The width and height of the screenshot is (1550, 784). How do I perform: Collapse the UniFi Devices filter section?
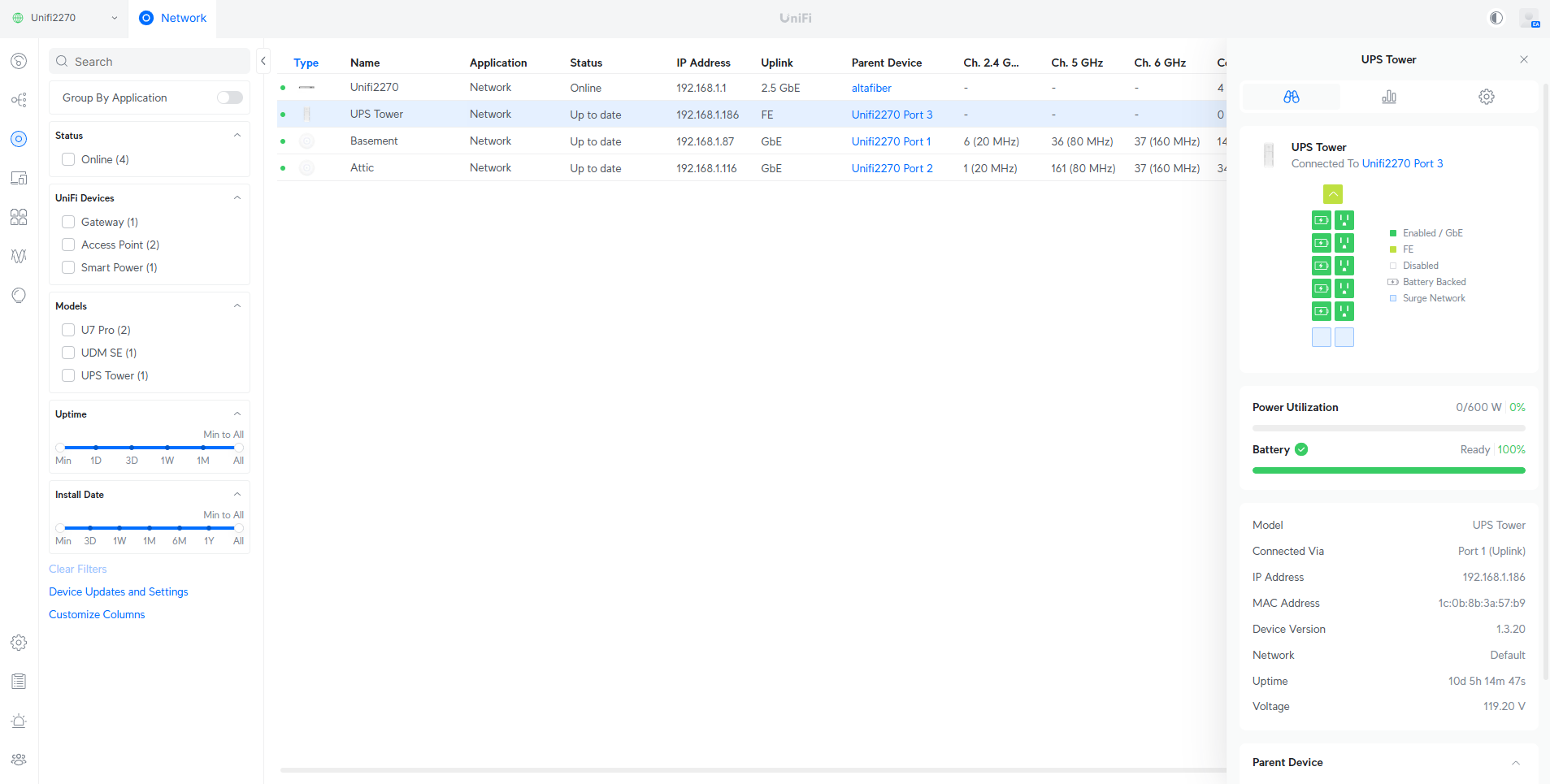click(237, 198)
